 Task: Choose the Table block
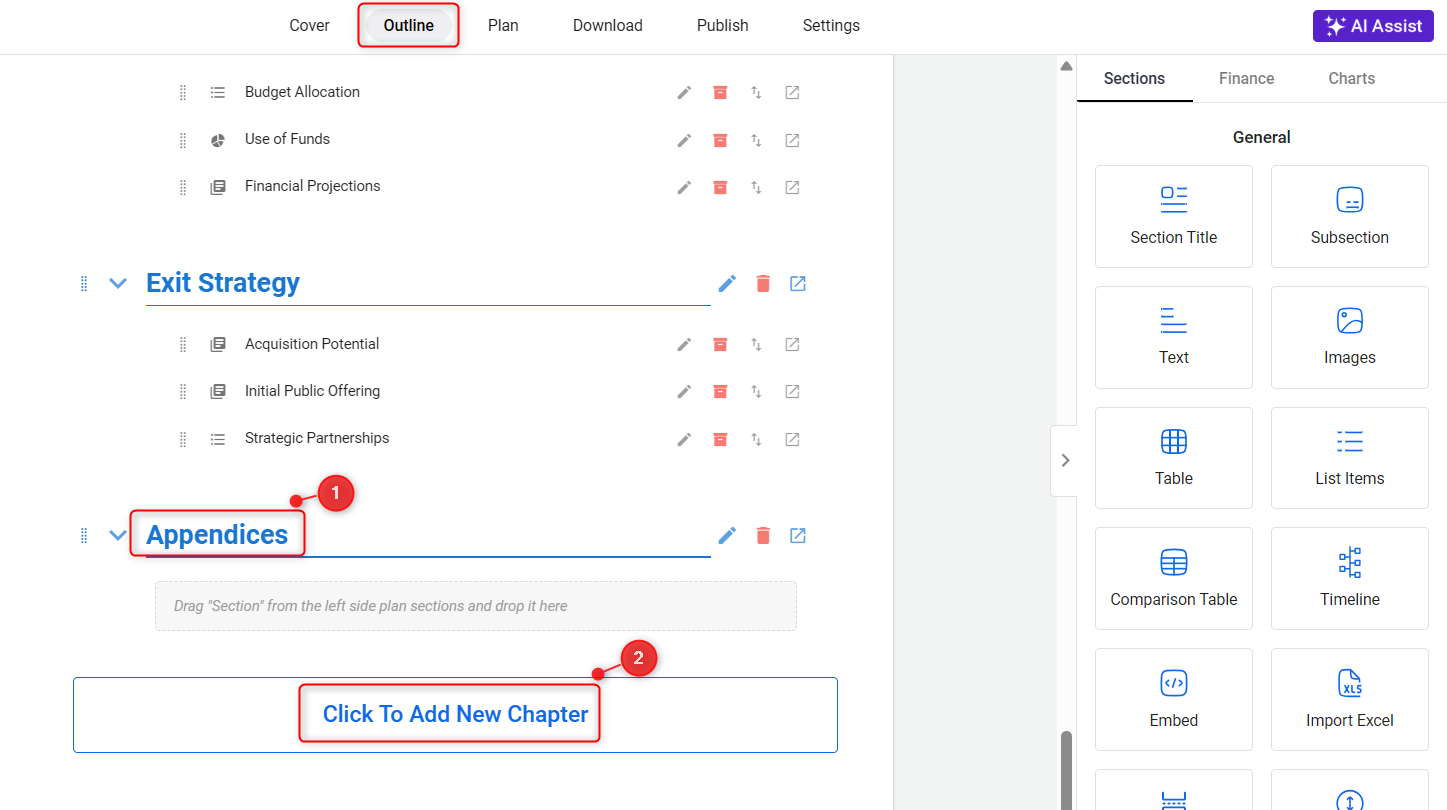[x=1174, y=458]
